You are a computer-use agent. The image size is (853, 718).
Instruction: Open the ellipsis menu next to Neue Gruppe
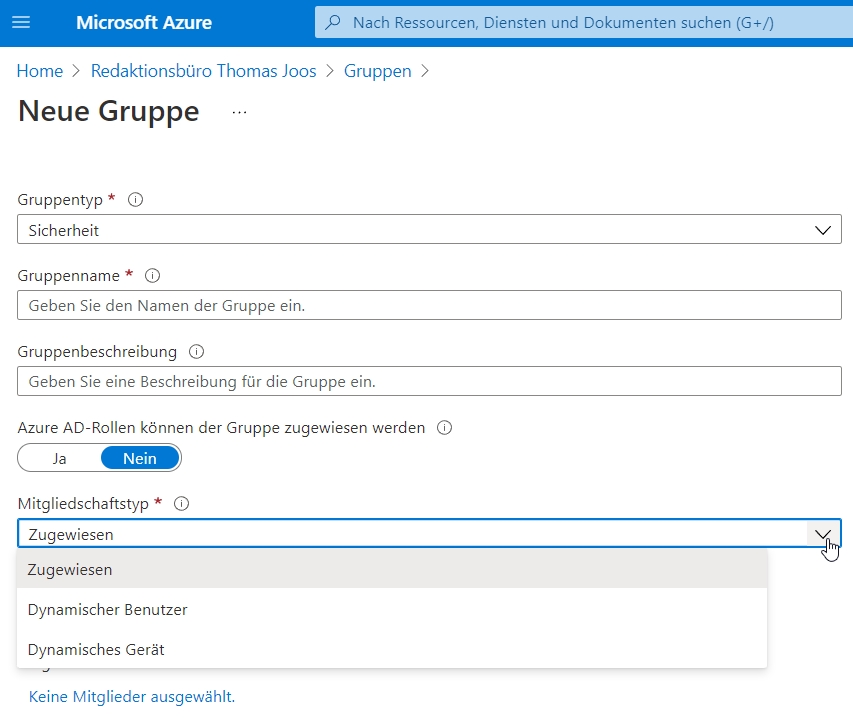click(239, 114)
